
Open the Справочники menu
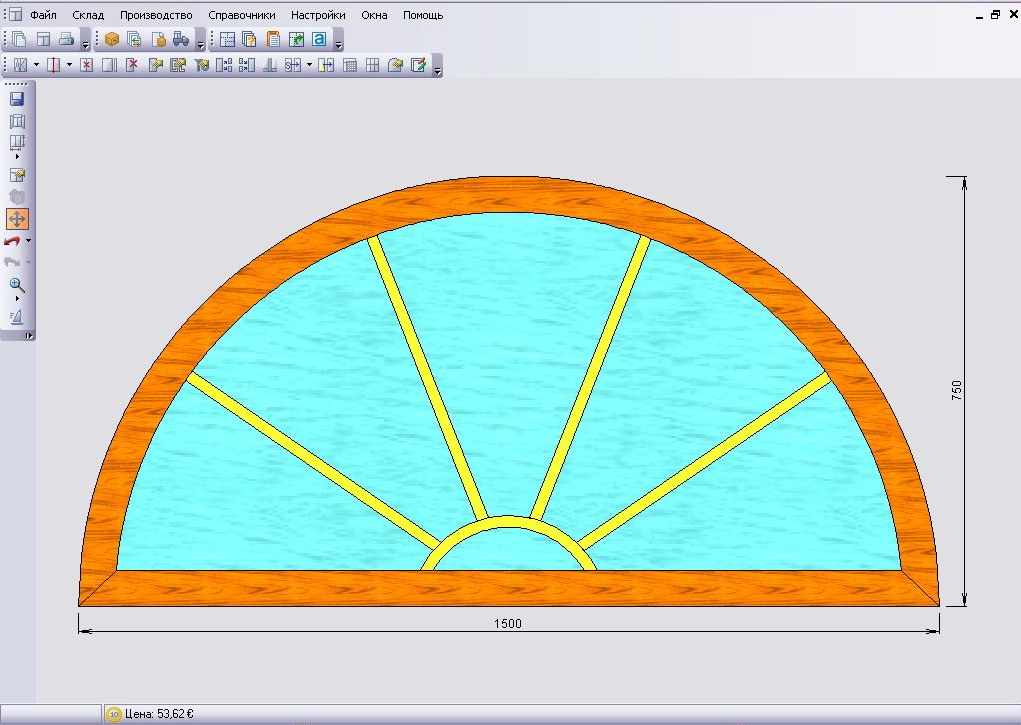[x=242, y=15]
